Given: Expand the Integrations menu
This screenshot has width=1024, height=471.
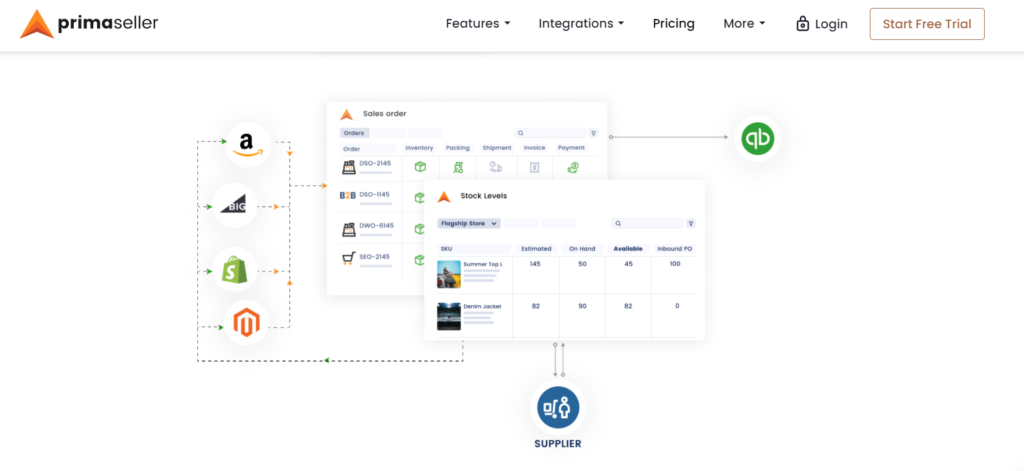Looking at the screenshot, I should [581, 24].
